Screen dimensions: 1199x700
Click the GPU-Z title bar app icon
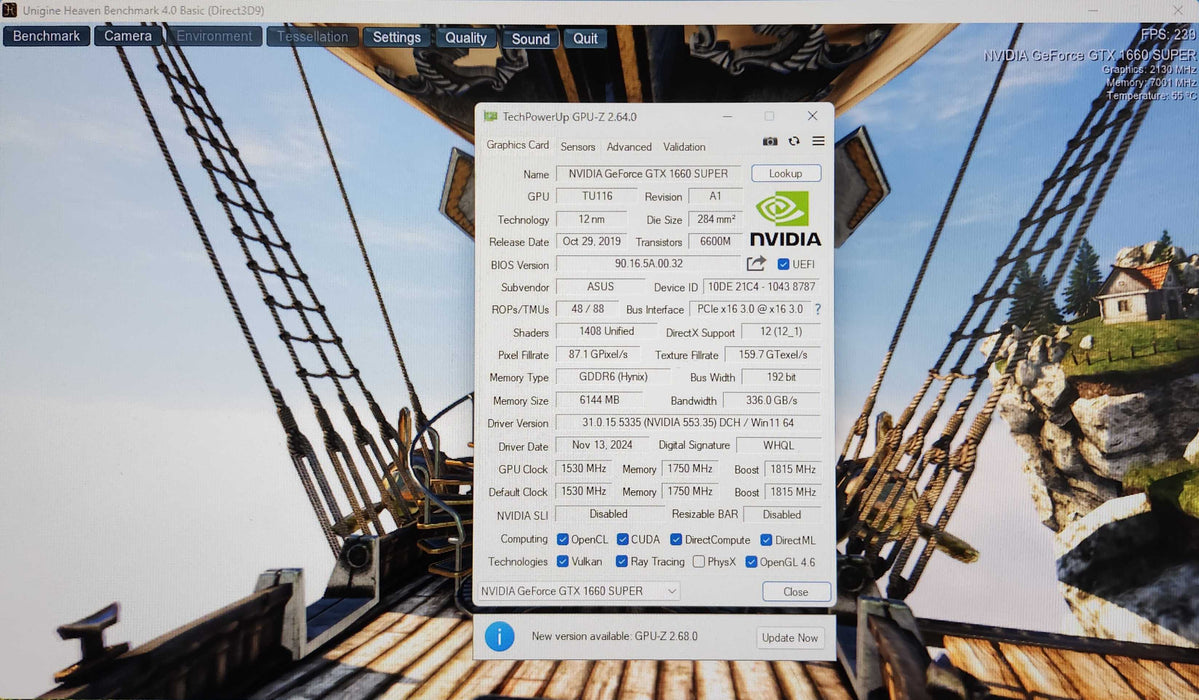[x=490, y=117]
